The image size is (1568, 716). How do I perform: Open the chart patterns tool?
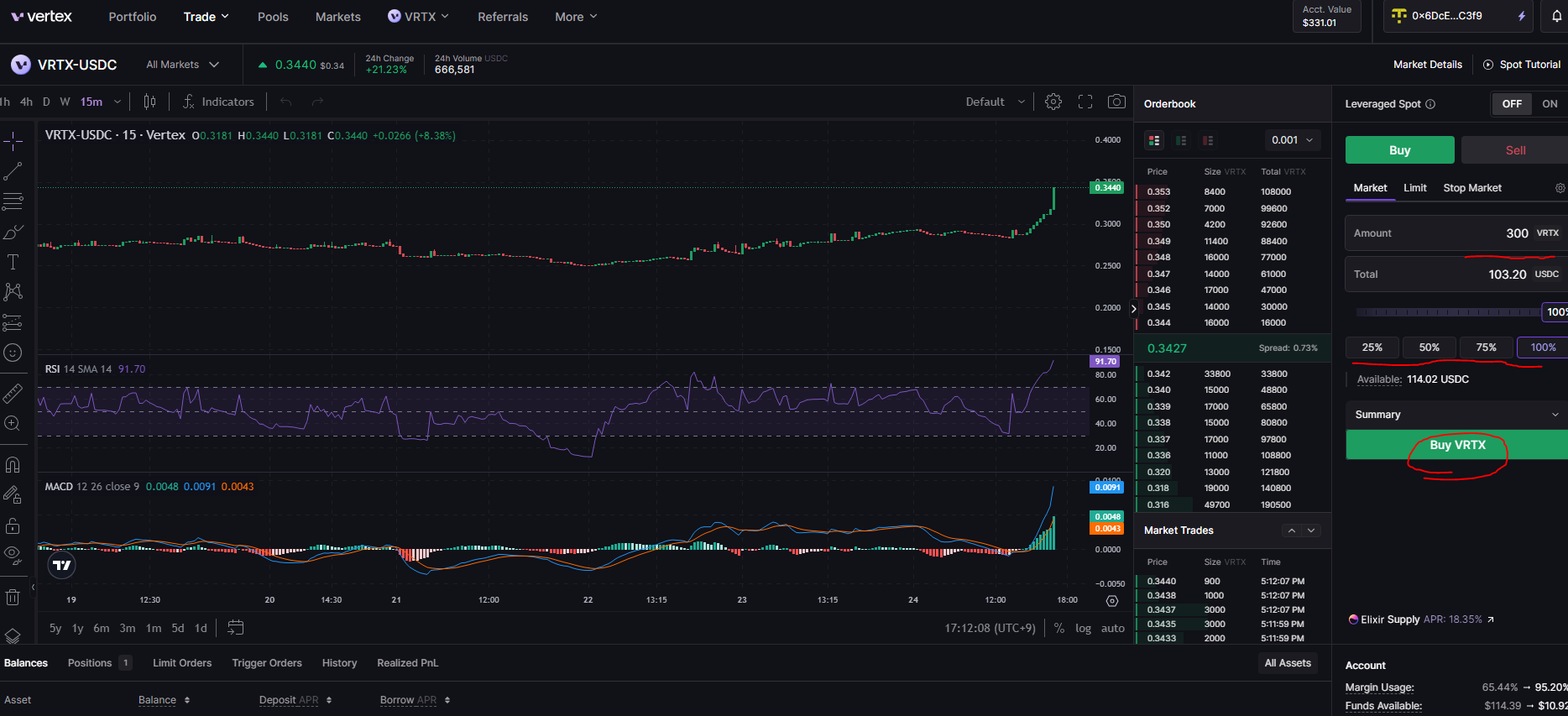(x=13, y=292)
